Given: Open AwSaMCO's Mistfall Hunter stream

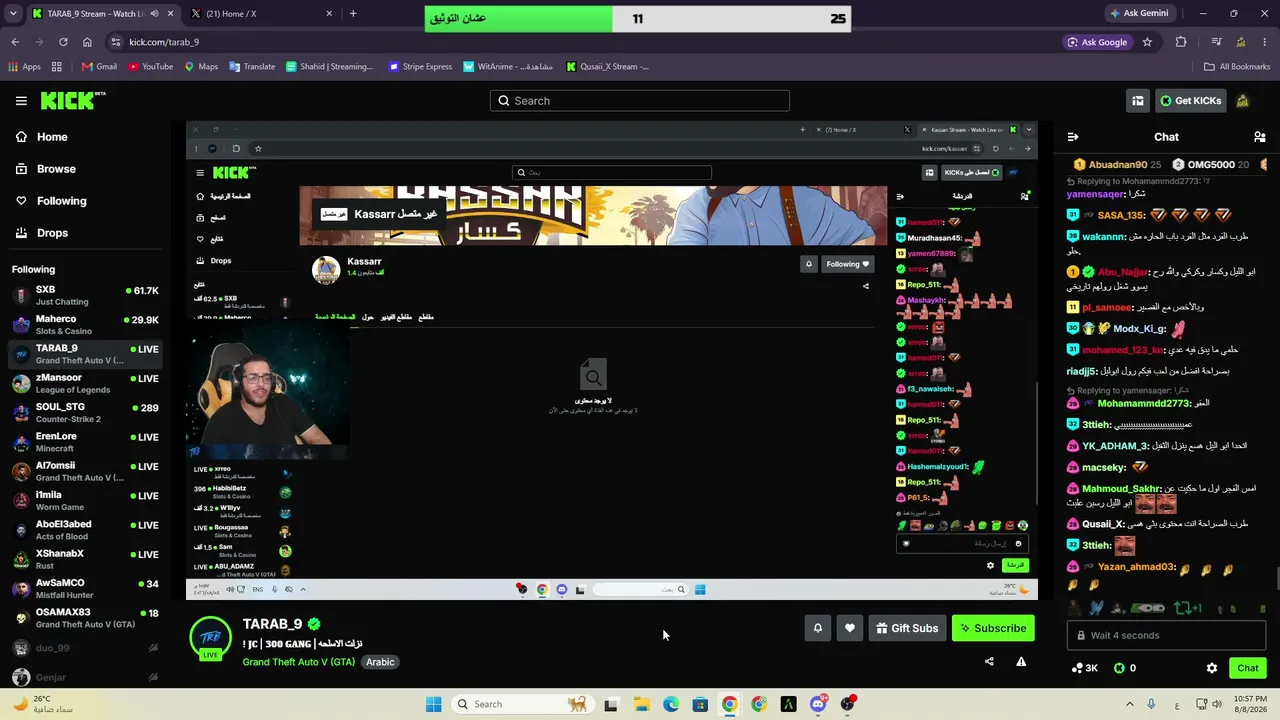Looking at the screenshot, I should 85,589.
